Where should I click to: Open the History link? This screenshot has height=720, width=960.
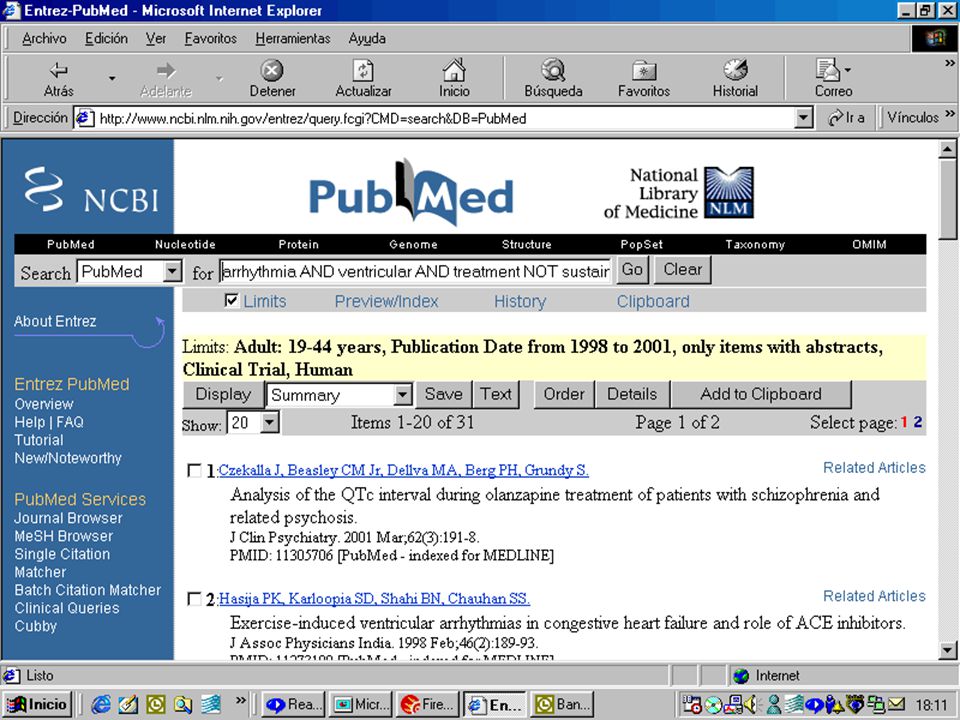520,301
